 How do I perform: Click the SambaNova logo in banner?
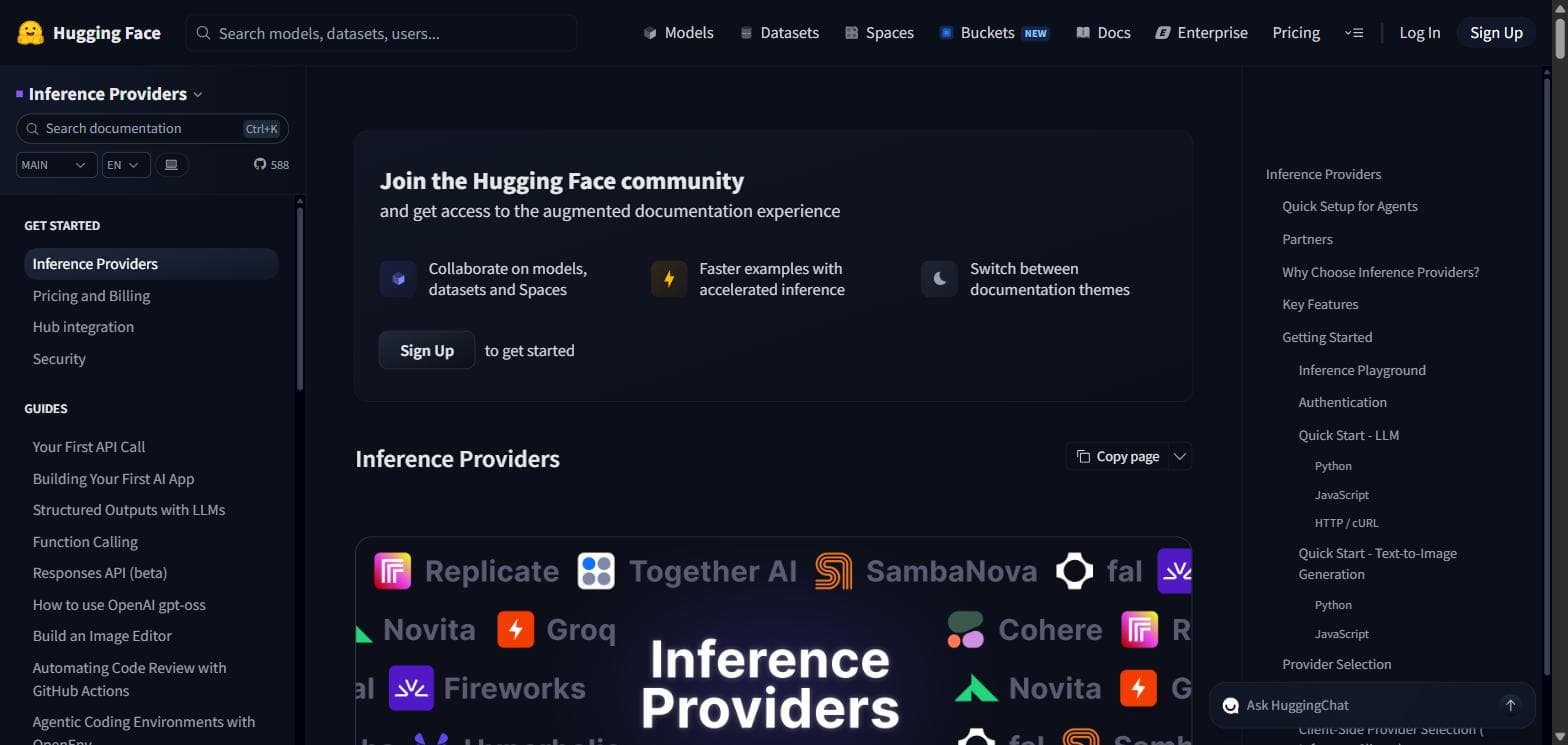pyautogui.click(x=834, y=571)
